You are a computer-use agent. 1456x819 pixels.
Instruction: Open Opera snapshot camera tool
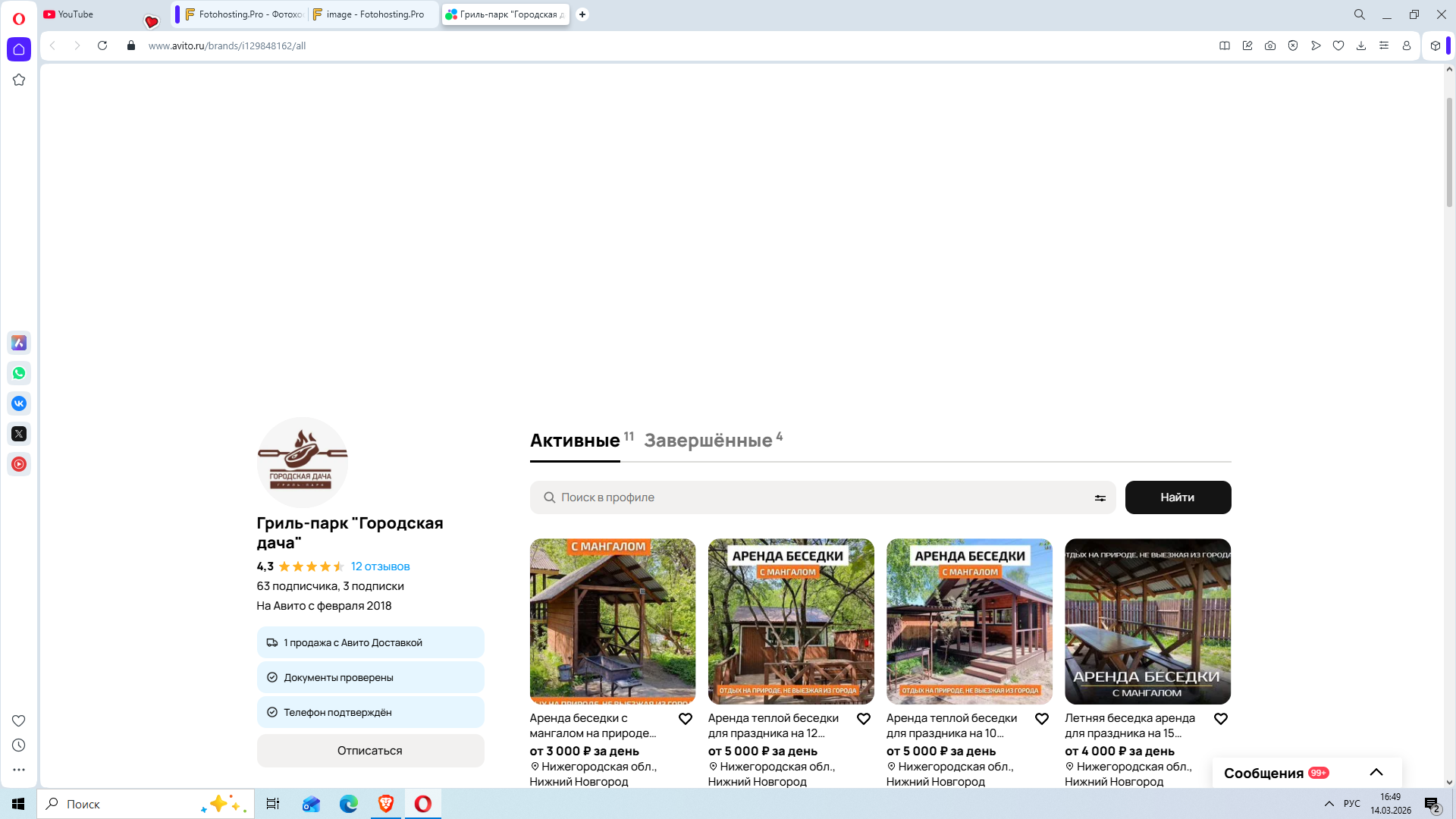point(1270,45)
